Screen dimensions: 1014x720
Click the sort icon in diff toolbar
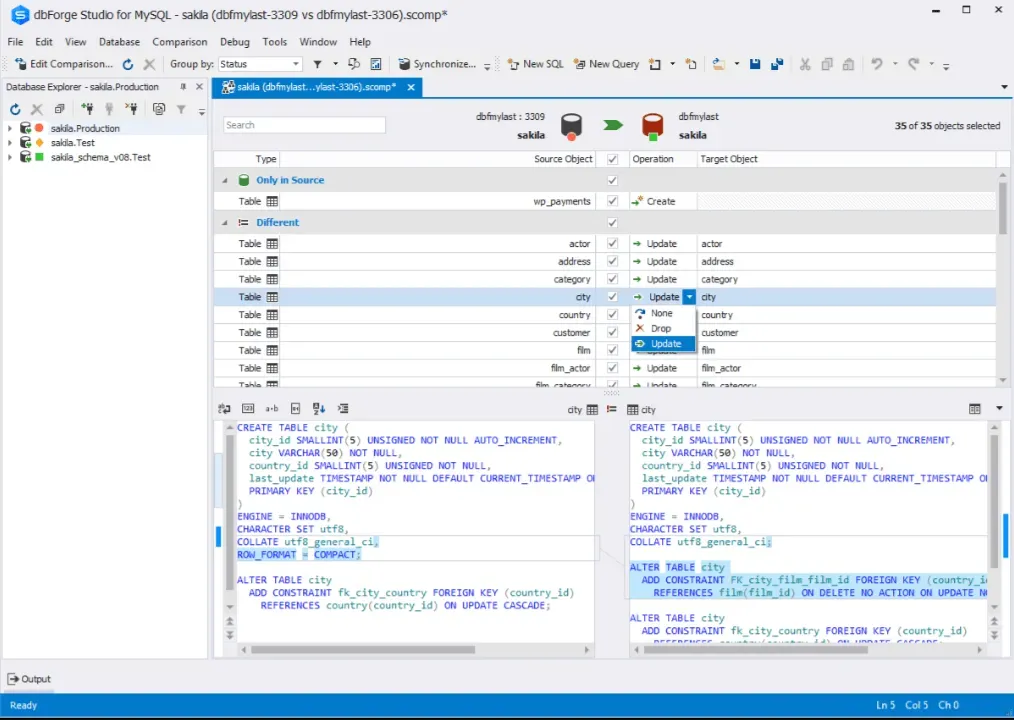[319, 409]
